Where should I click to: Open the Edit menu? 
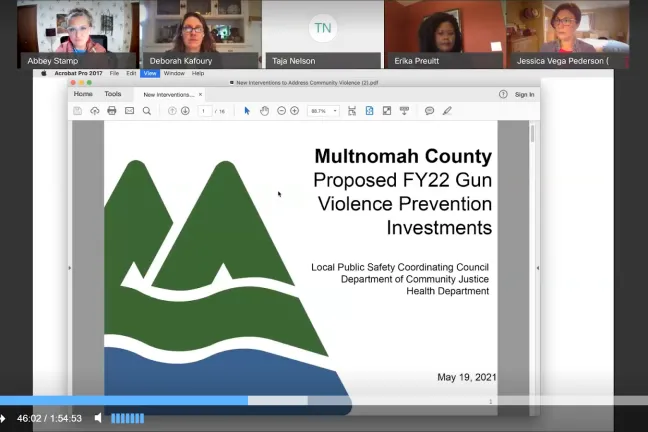point(131,73)
